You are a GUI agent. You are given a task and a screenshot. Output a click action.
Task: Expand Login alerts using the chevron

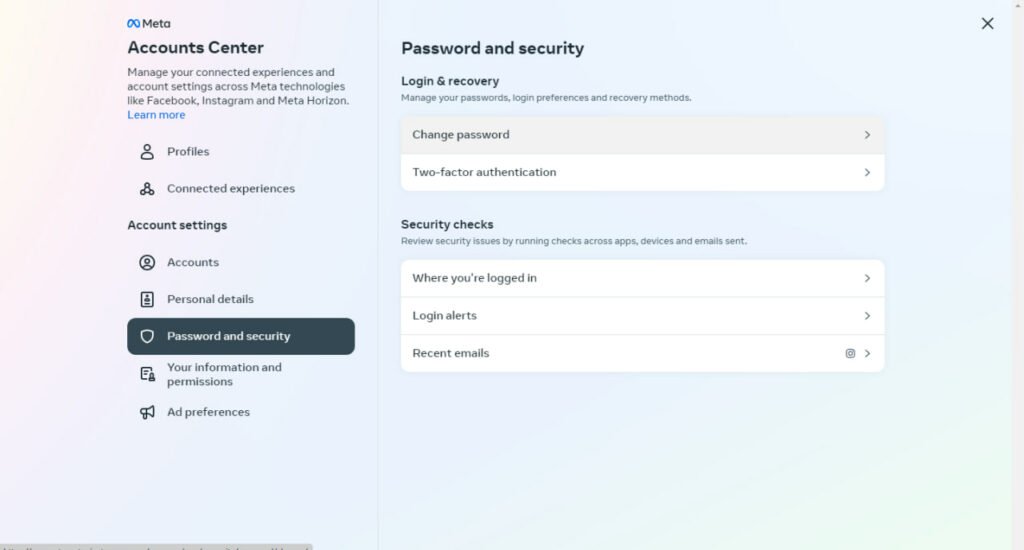pos(867,316)
